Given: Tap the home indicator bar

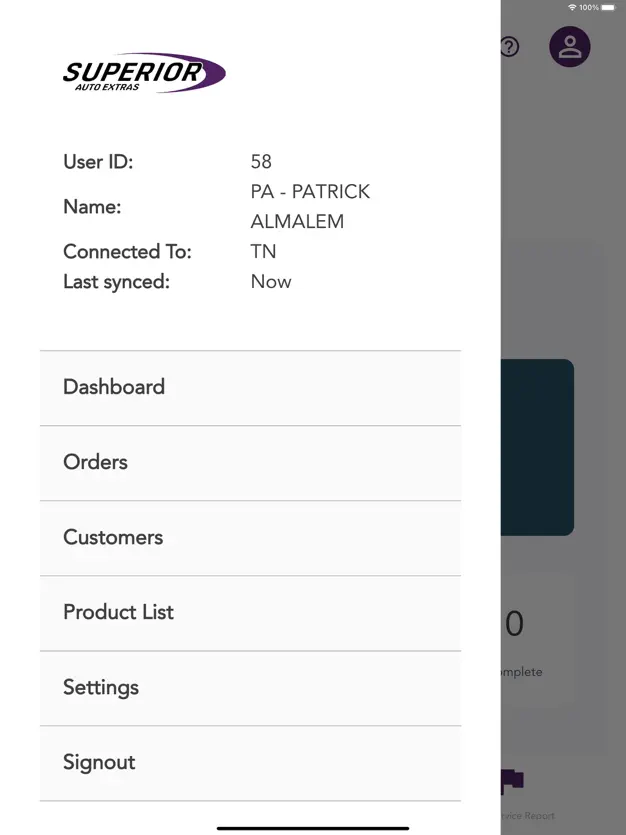Looking at the screenshot, I should [x=313, y=827].
